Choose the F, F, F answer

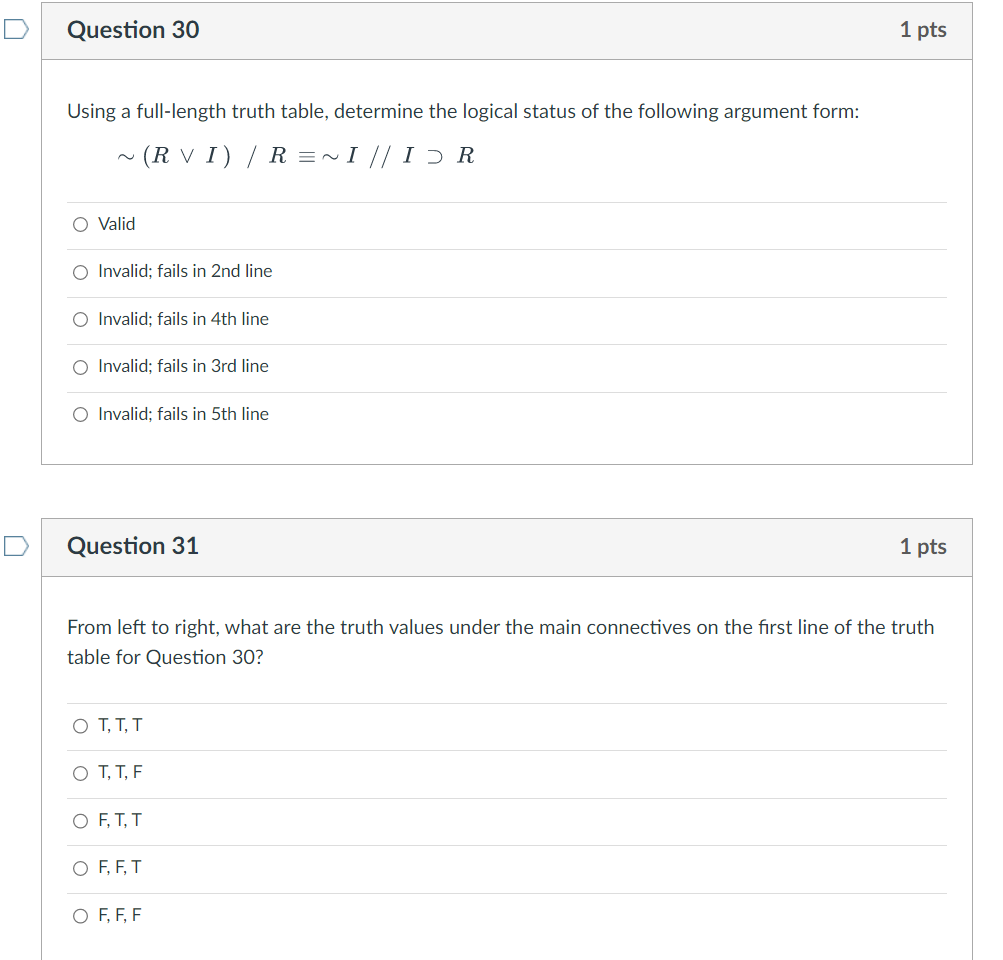pyautogui.click(x=80, y=915)
